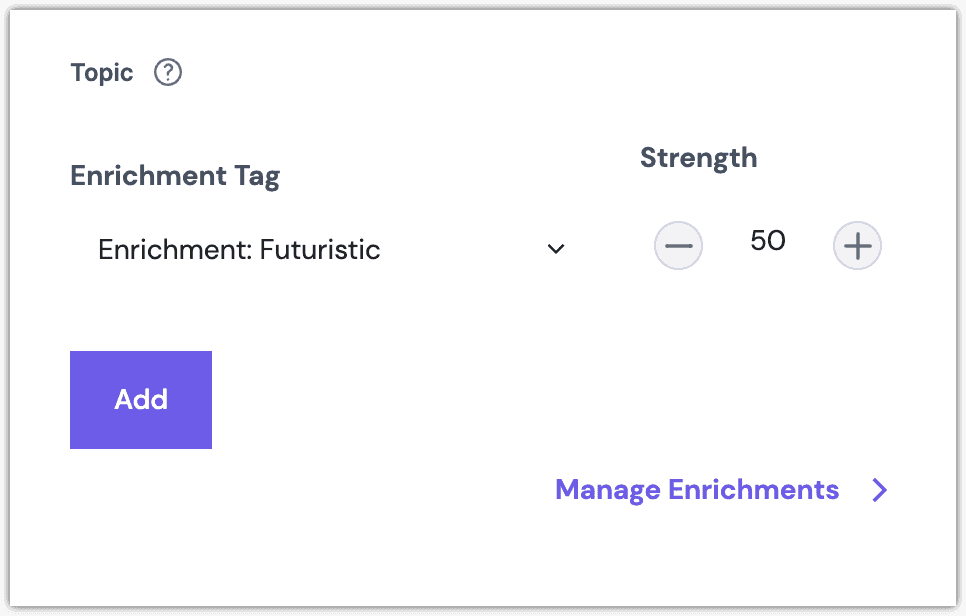Click the Strength value showing 50
Image resolution: width=966 pixels, height=616 pixels.
[x=766, y=241]
